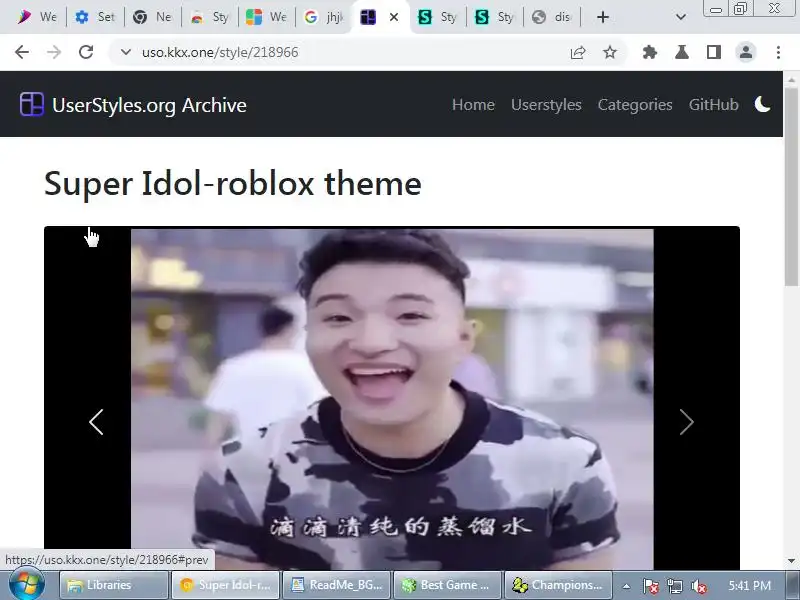Toggle dark mode with moon icon
Viewport: 800px width, 600px height.
tap(762, 104)
